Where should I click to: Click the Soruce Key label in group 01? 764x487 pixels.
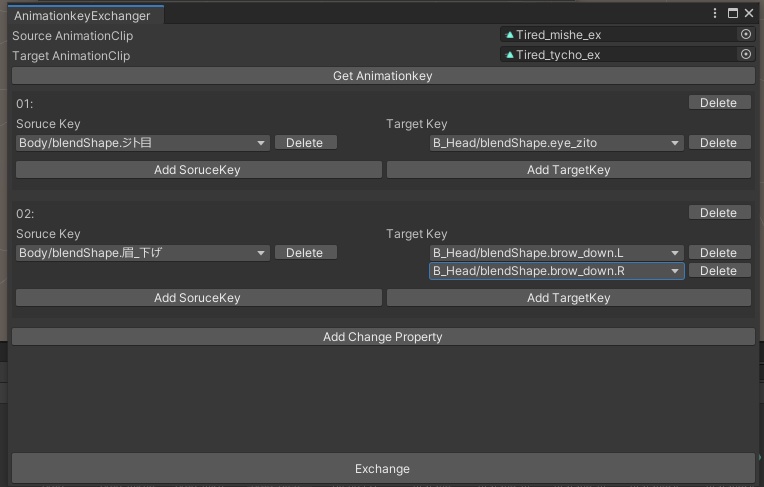pyautogui.click(x=48, y=124)
